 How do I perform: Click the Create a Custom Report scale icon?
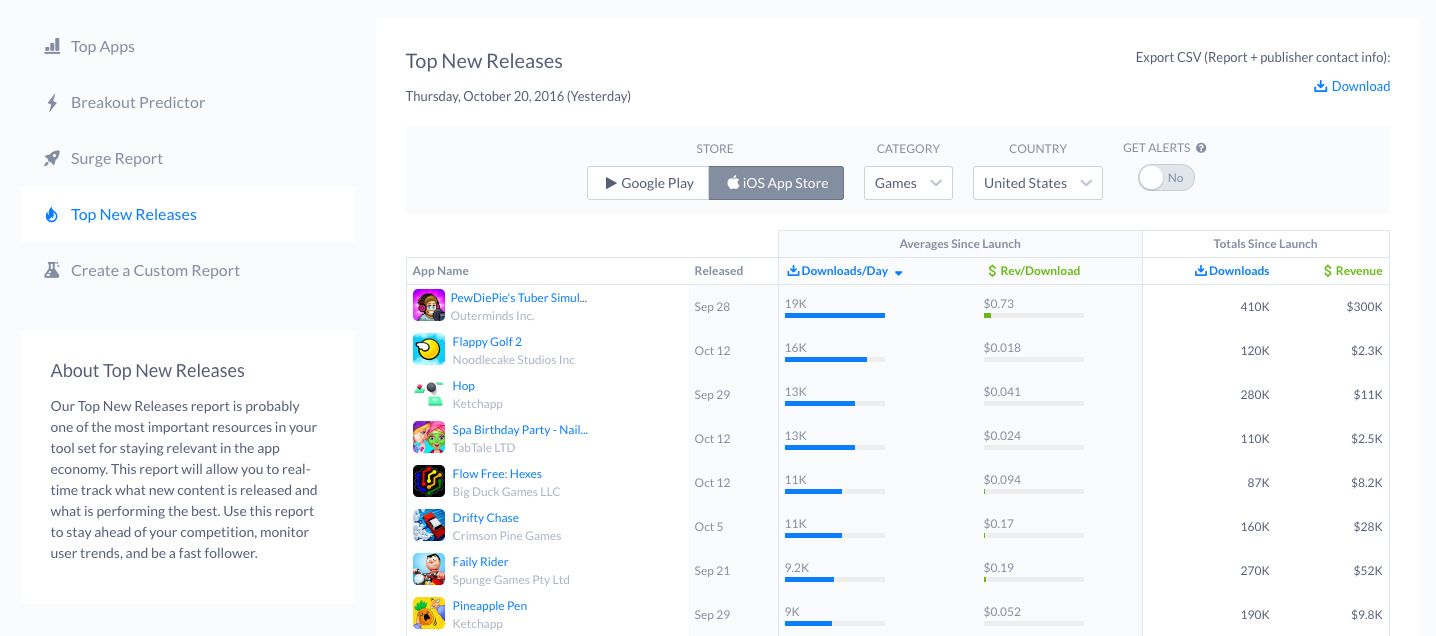(x=52, y=270)
